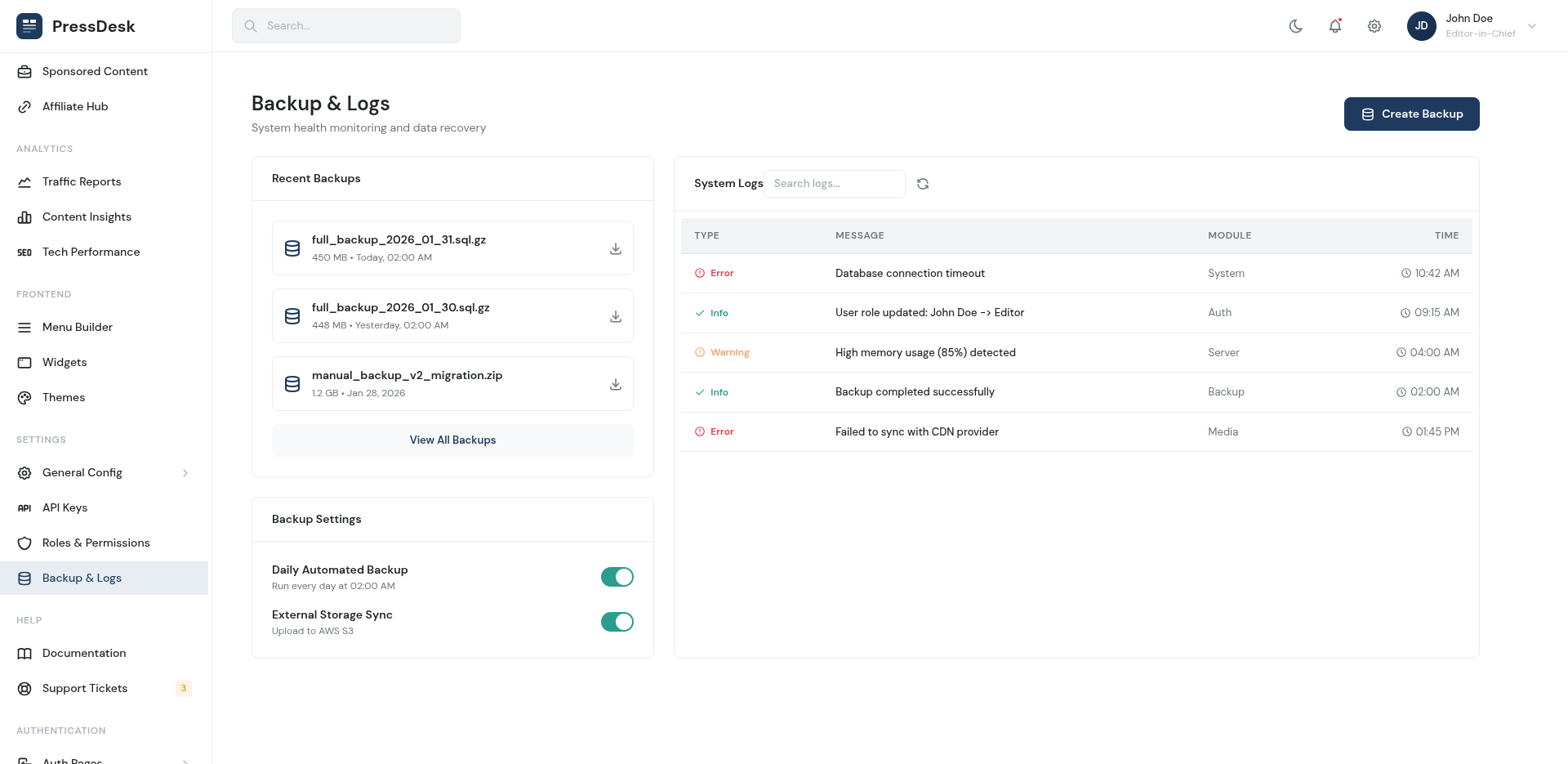
Task: Download full_backup_2026_01_31.sql.gz backup
Action: pyautogui.click(x=616, y=248)
